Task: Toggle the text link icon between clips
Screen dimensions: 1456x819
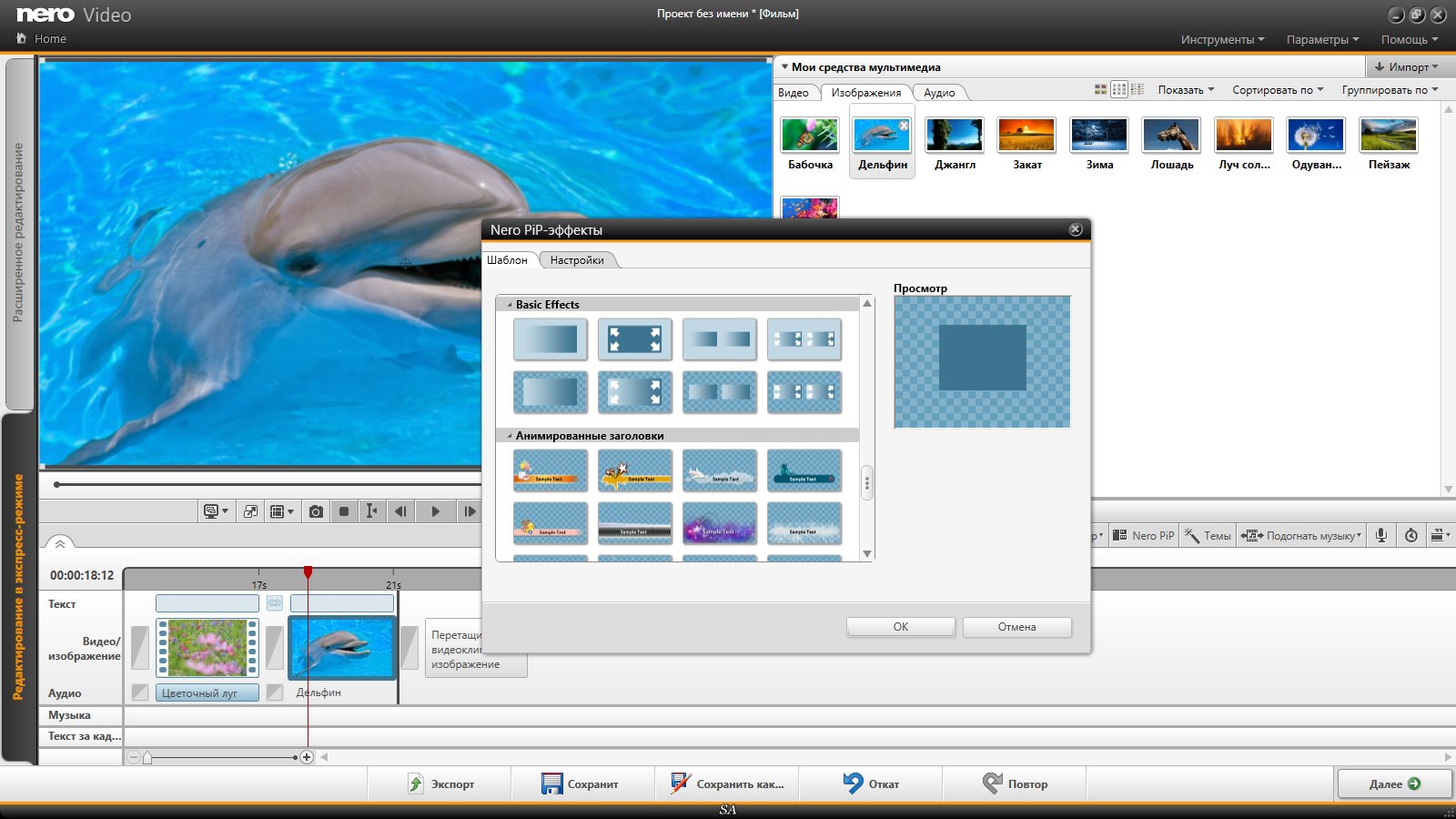Action: (274, 603)
